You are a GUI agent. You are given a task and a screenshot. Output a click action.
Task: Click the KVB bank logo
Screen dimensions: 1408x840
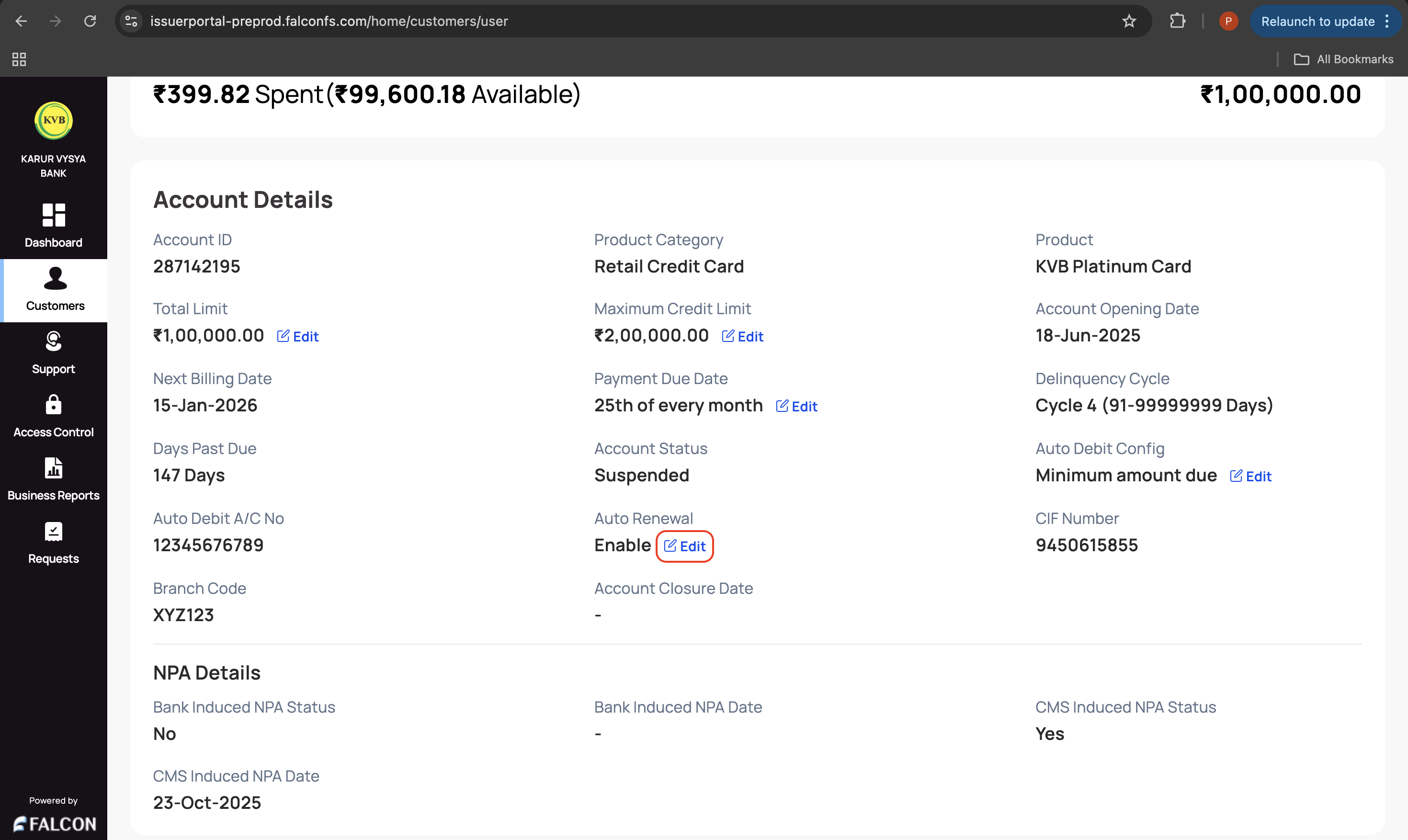point(53,120)
